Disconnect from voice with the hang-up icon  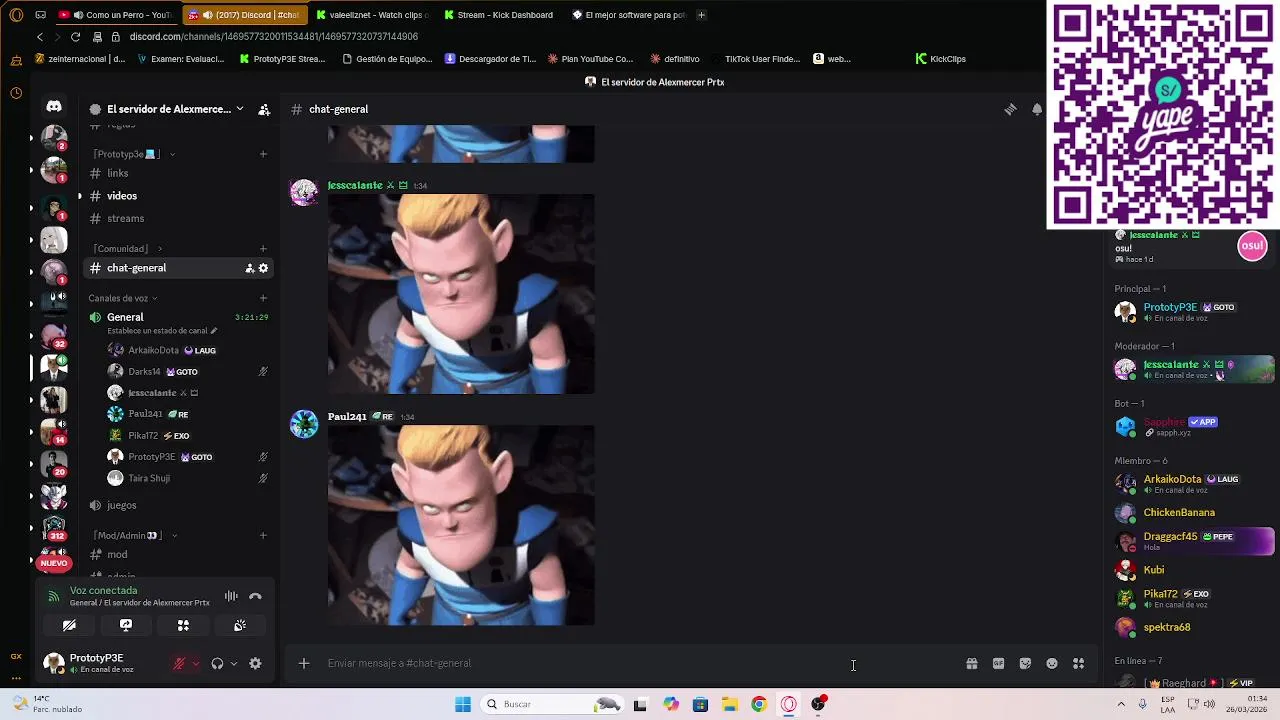pyautogui.click(x=255, y=596)
